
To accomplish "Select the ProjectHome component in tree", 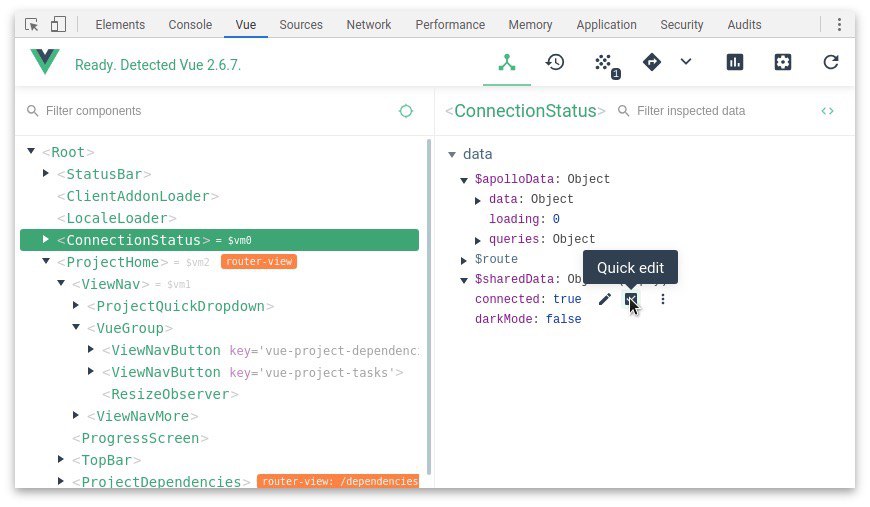I will [x=111, y=262].
